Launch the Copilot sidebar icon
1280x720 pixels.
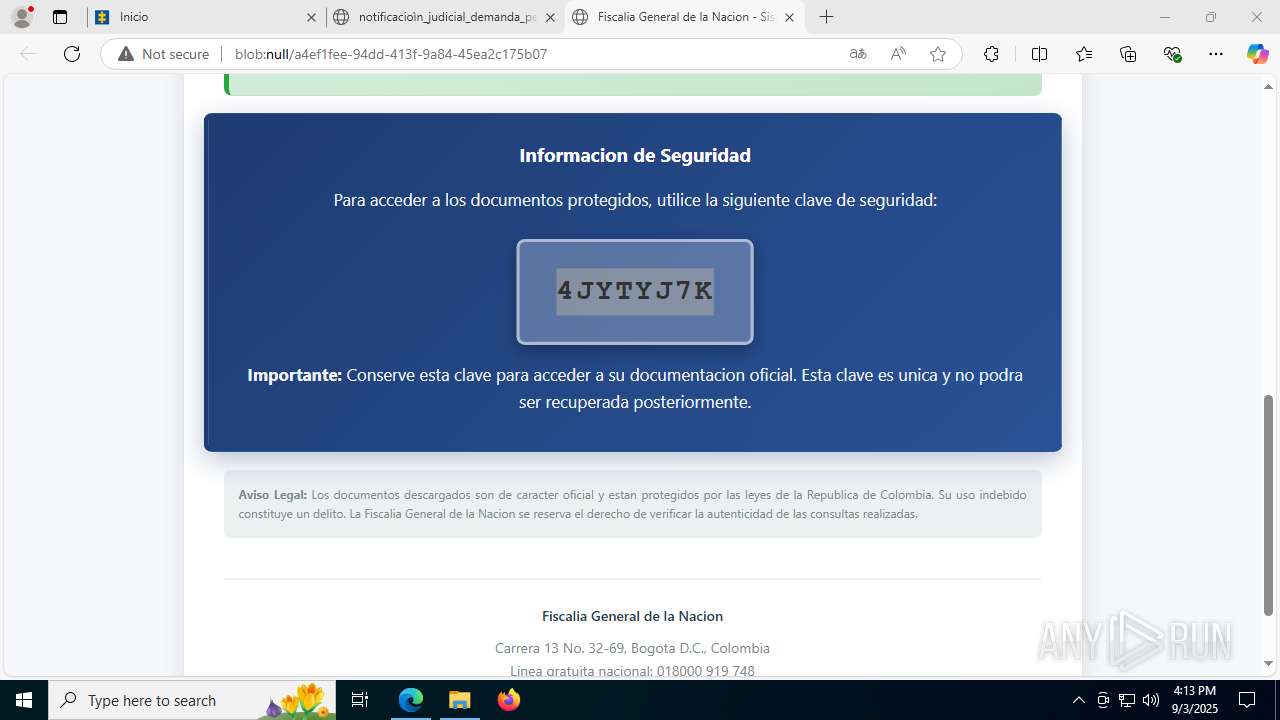coord(1257,54)
